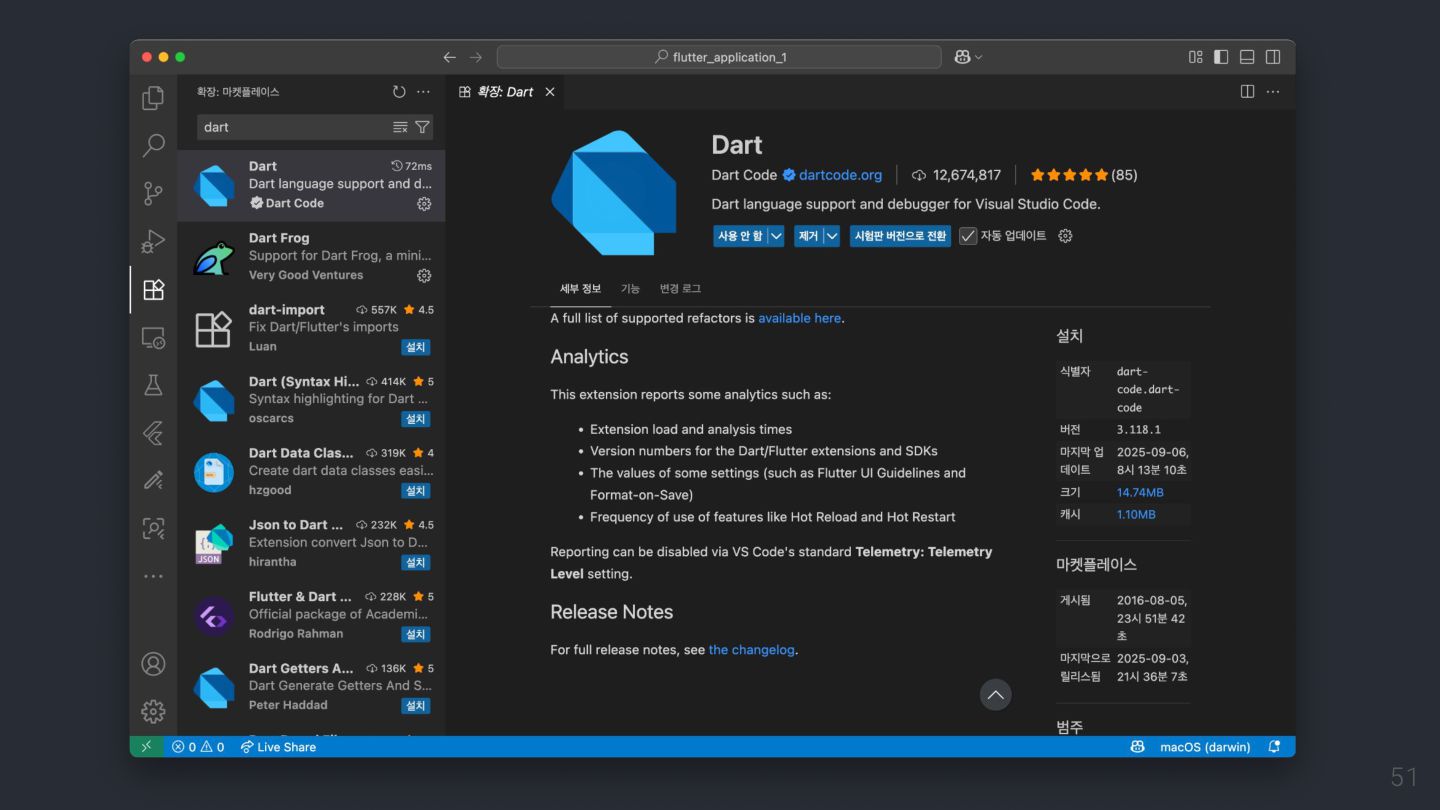1440x810 pixels.
Task: Open the notifications bell in status bar
Action: click(x=1274, y=747)
